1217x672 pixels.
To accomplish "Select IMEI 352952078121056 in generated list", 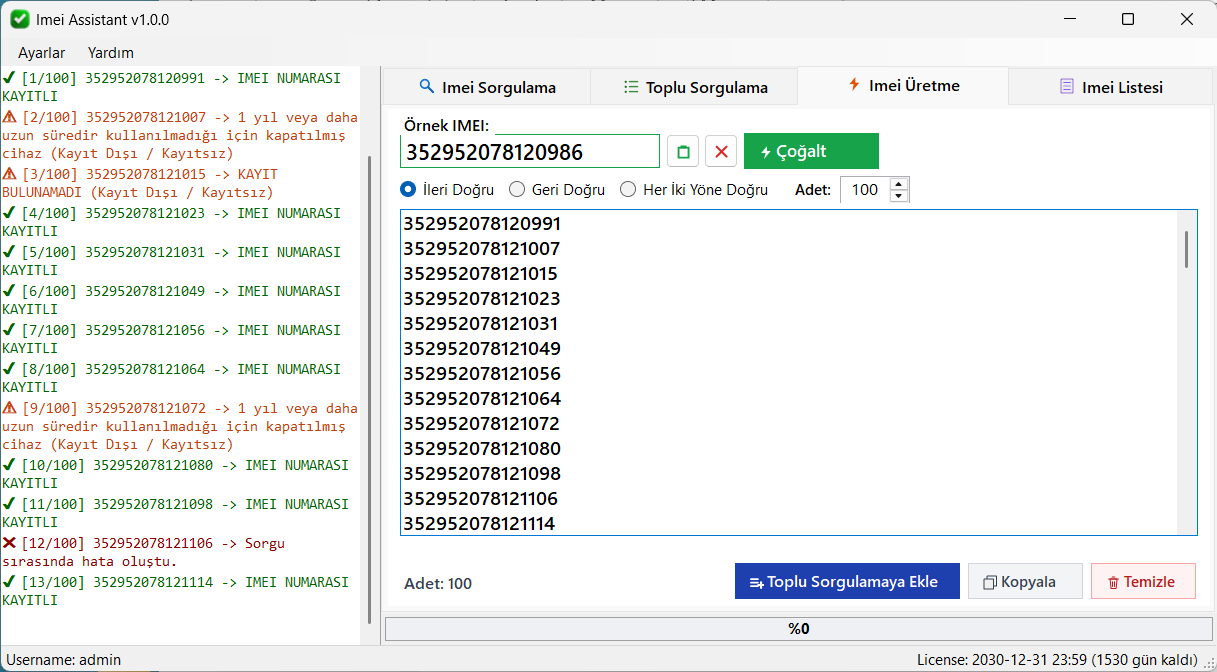I will 482,374.
